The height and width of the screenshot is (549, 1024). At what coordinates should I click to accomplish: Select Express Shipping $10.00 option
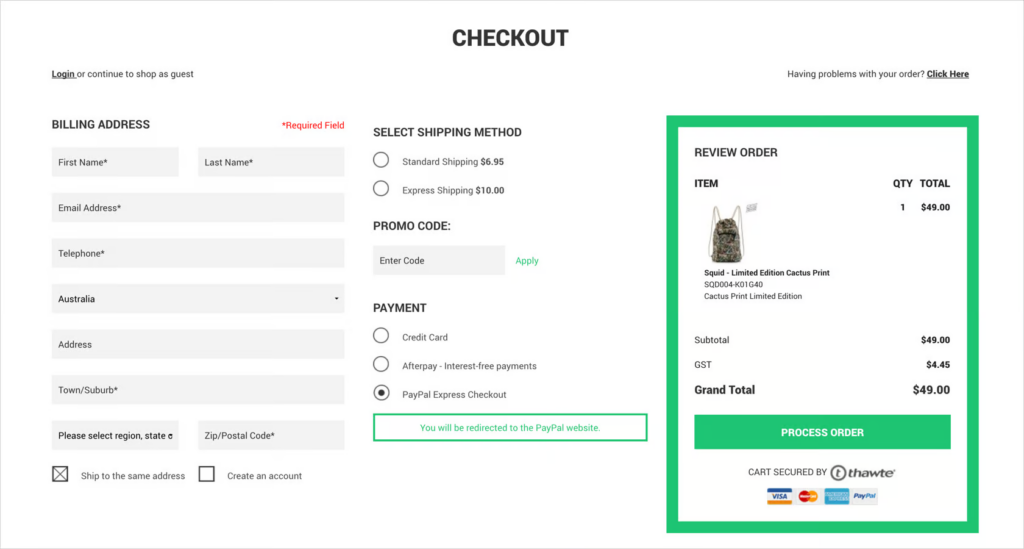click(381, 188)
